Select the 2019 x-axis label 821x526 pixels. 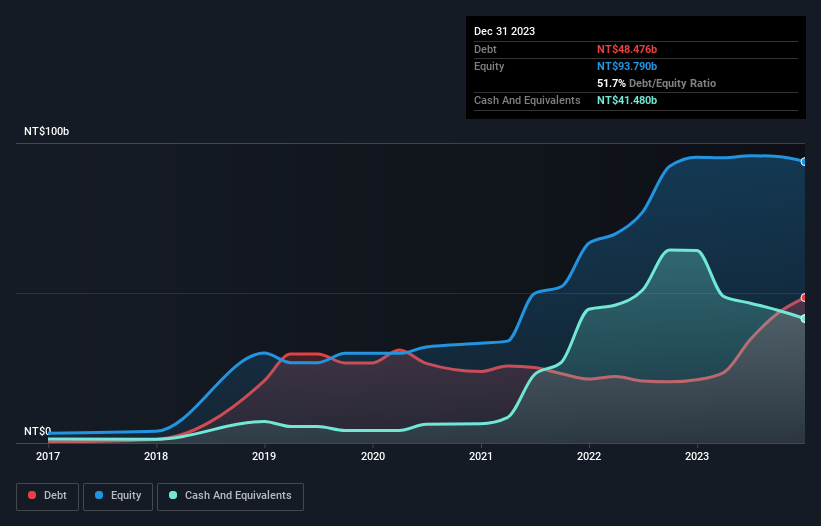click(x=264, y=456)
